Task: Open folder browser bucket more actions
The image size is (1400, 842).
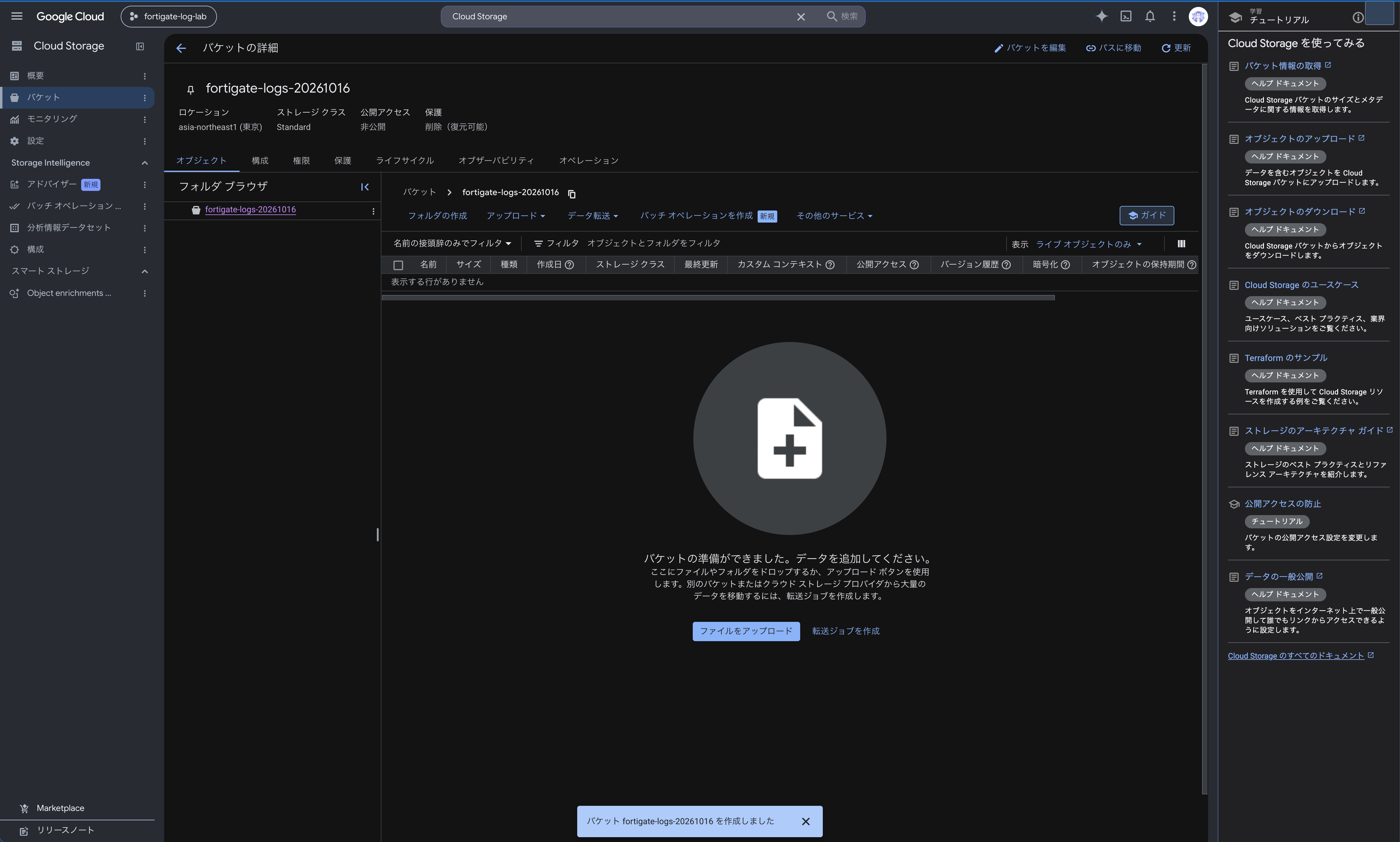Action: pyautogui.click(x=374, y=211)
